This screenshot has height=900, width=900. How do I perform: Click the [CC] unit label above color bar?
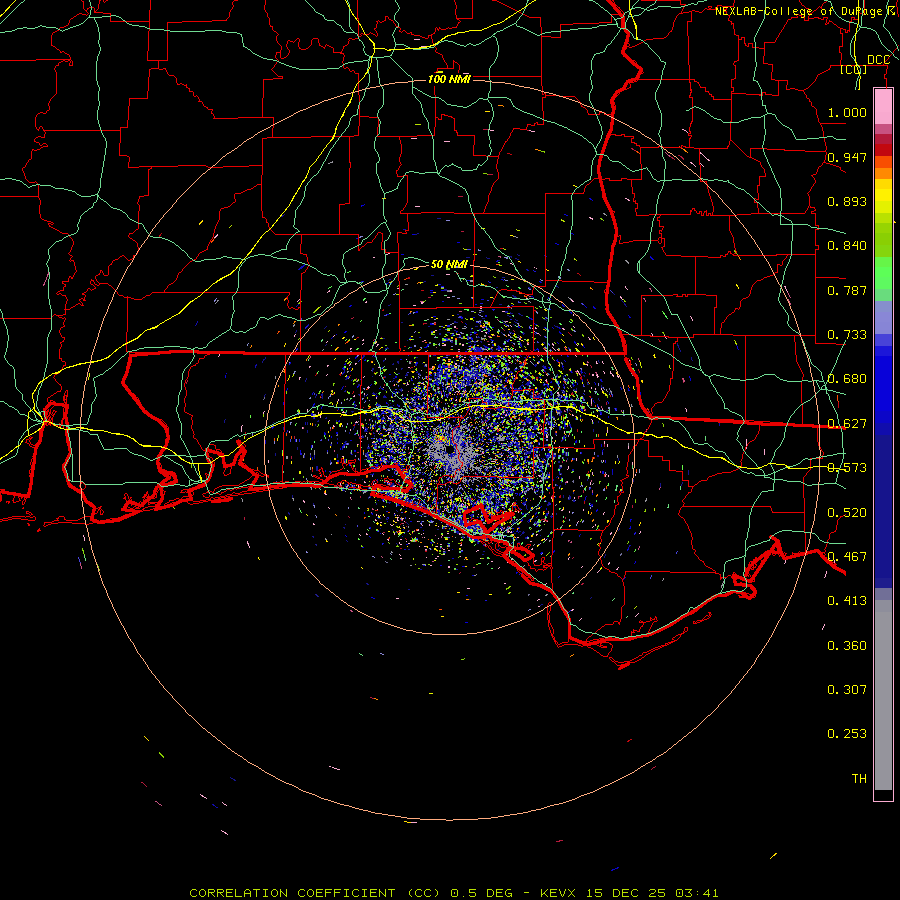[x=854, y=69]
